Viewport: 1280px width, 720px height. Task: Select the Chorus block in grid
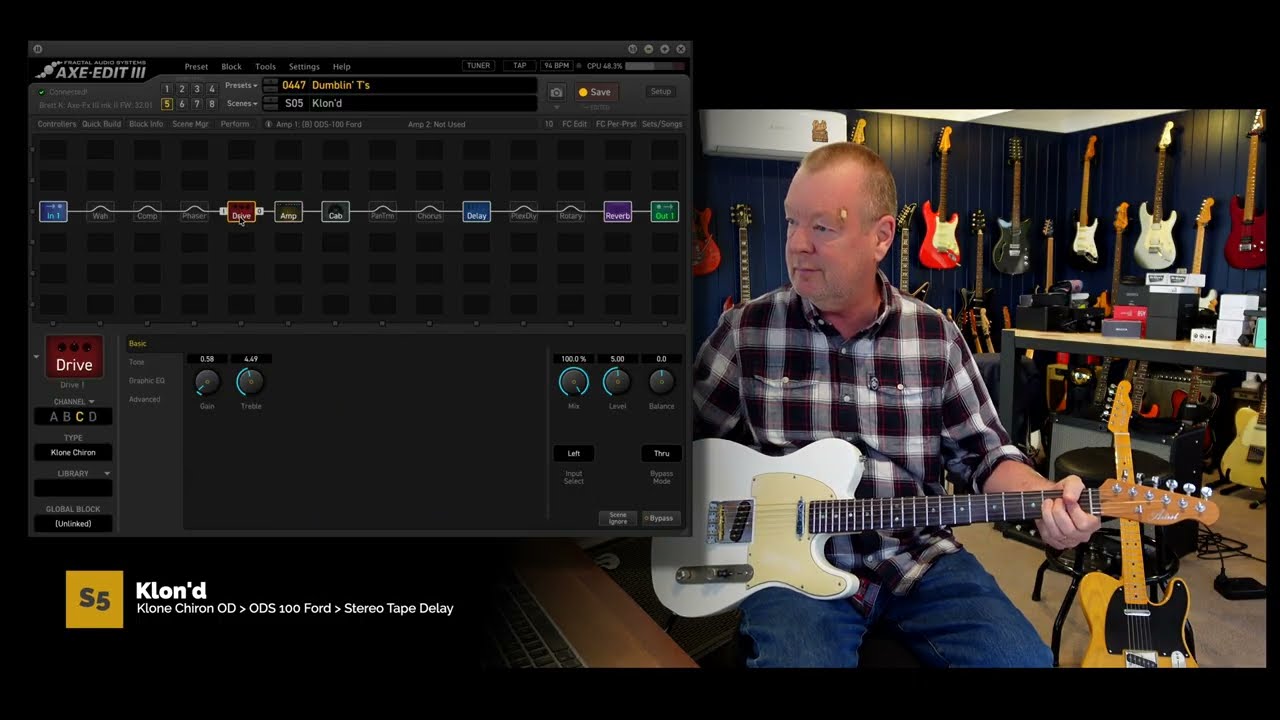[429, 212]
